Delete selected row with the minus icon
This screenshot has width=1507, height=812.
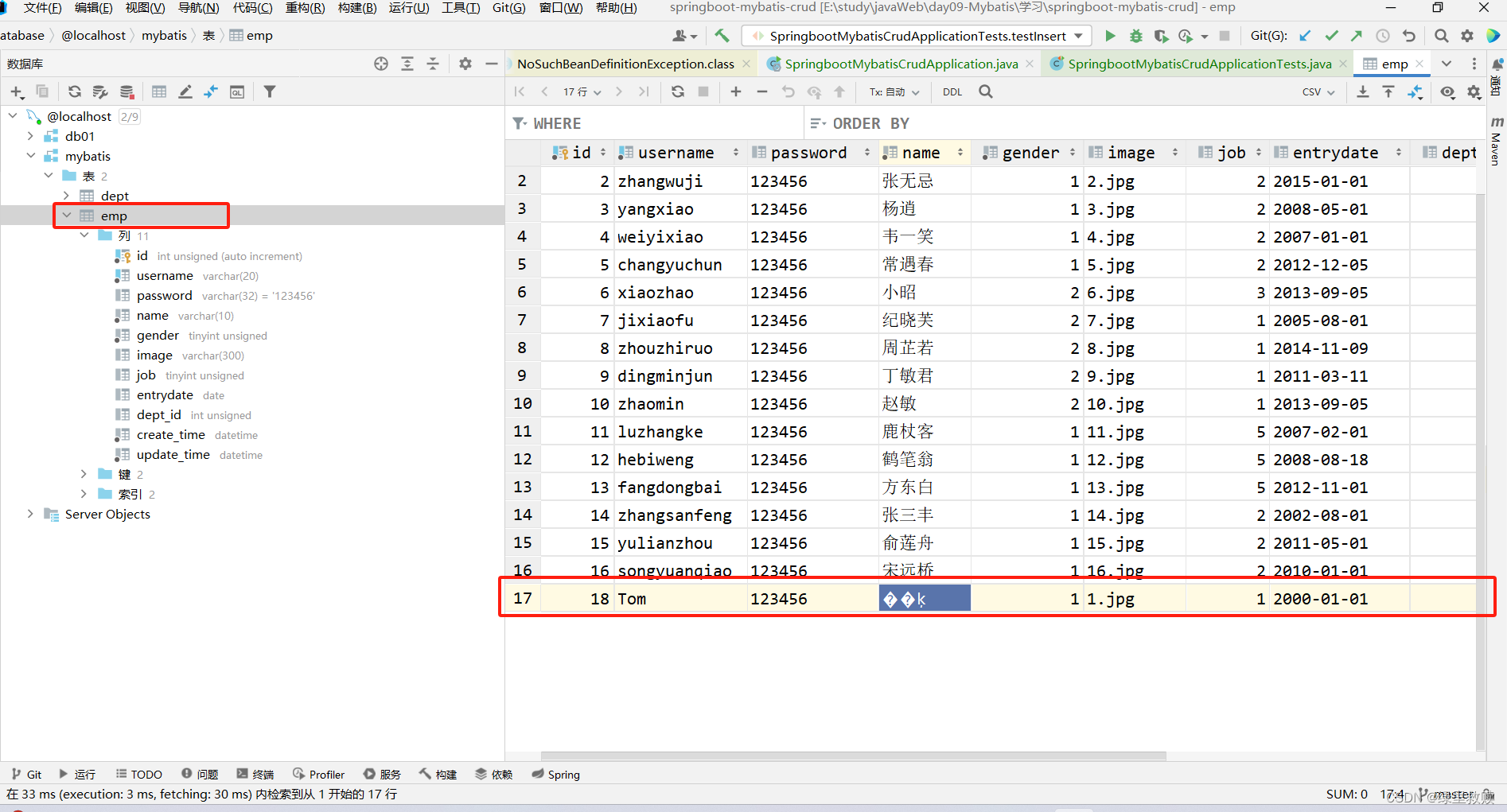(761, 91)
